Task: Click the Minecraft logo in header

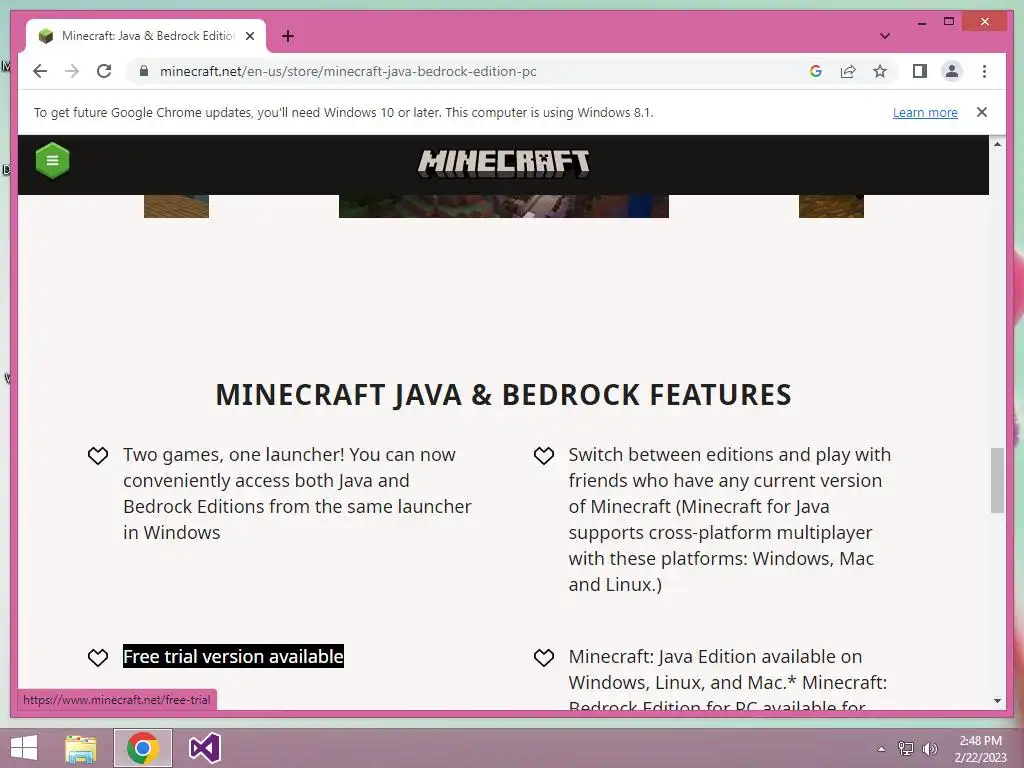Action: tap(504, 163)
